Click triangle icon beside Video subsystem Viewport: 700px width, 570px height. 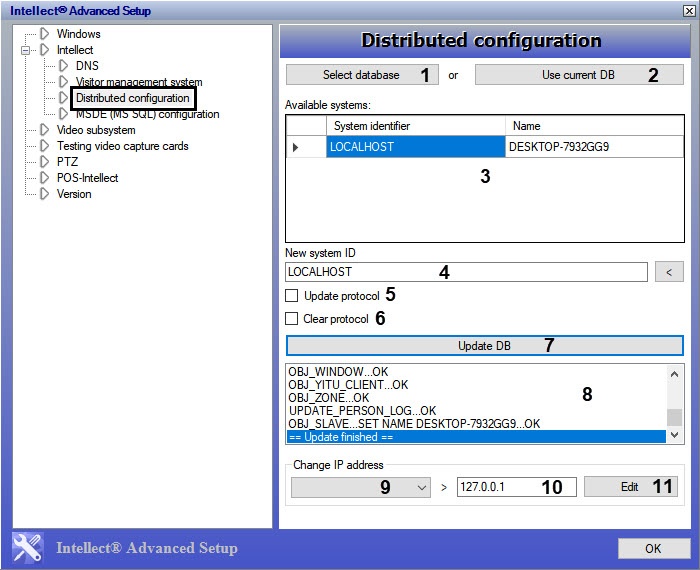pos(44,130)
